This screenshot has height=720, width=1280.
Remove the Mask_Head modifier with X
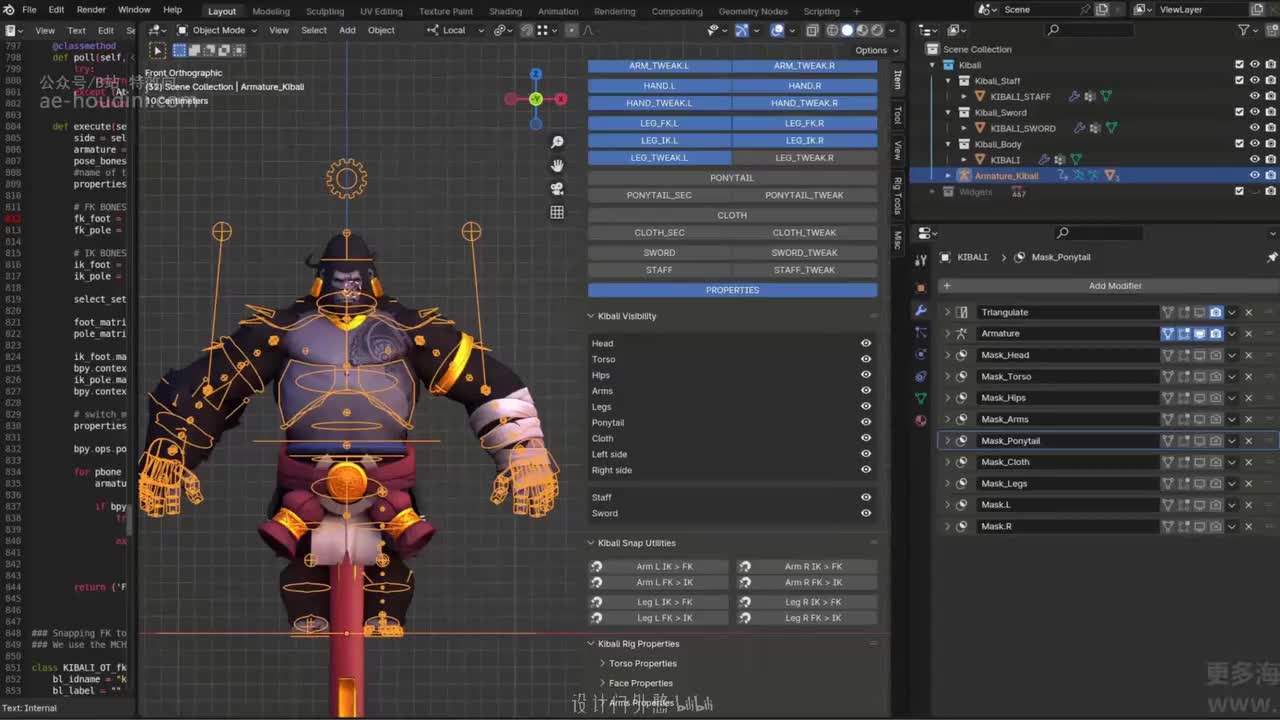pos(1248,355)
